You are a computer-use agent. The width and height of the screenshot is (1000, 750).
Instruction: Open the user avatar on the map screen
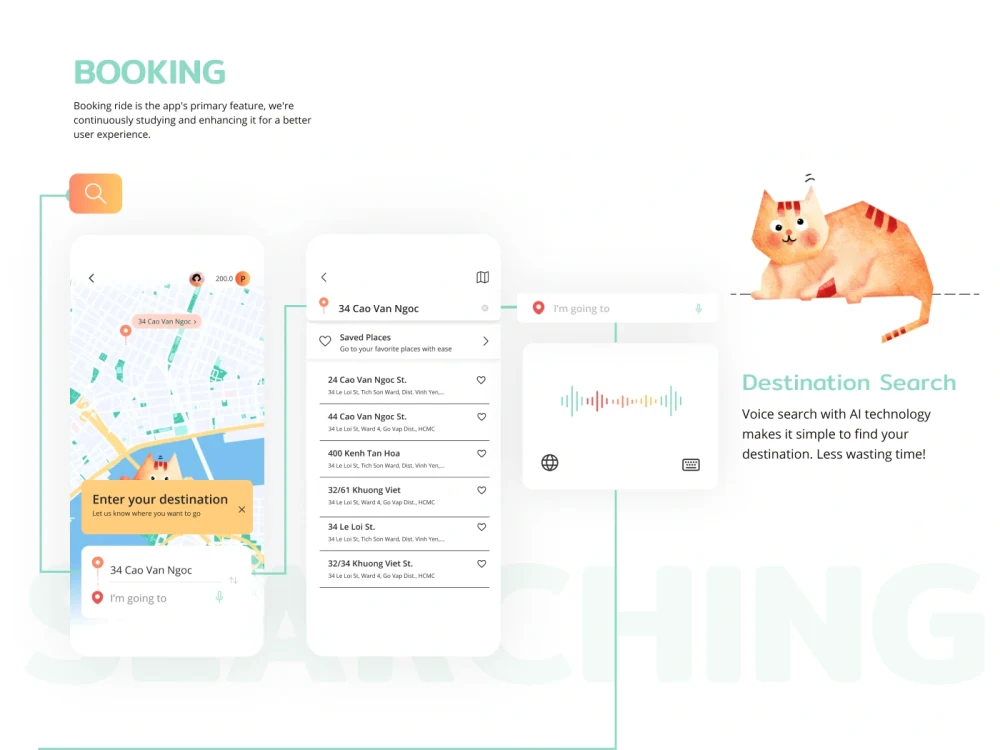tap(196, 279)
